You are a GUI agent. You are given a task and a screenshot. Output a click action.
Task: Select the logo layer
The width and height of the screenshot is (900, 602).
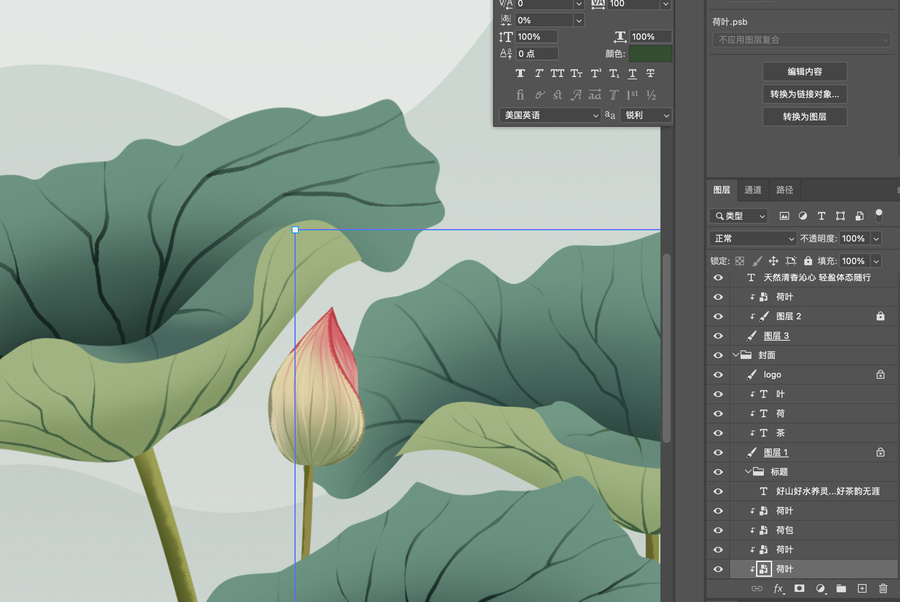point(813,375)
